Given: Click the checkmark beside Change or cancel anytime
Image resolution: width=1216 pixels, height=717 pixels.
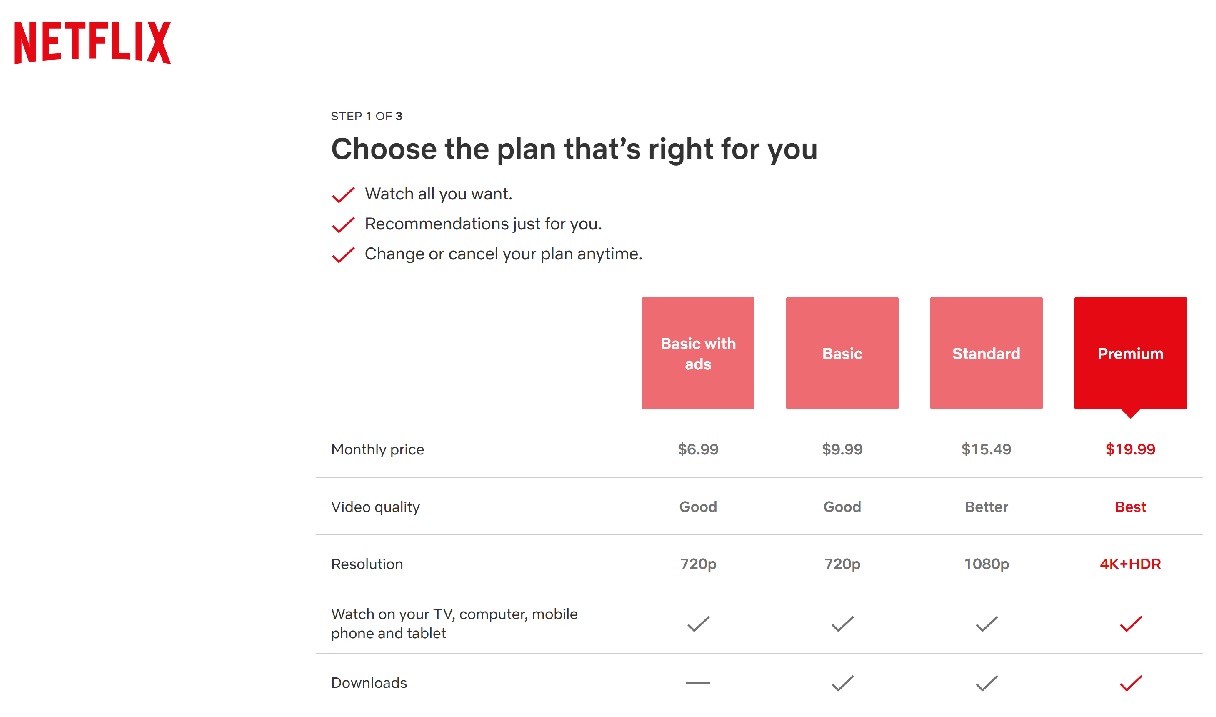Looking at the screenshot, I should click(343, 254).
